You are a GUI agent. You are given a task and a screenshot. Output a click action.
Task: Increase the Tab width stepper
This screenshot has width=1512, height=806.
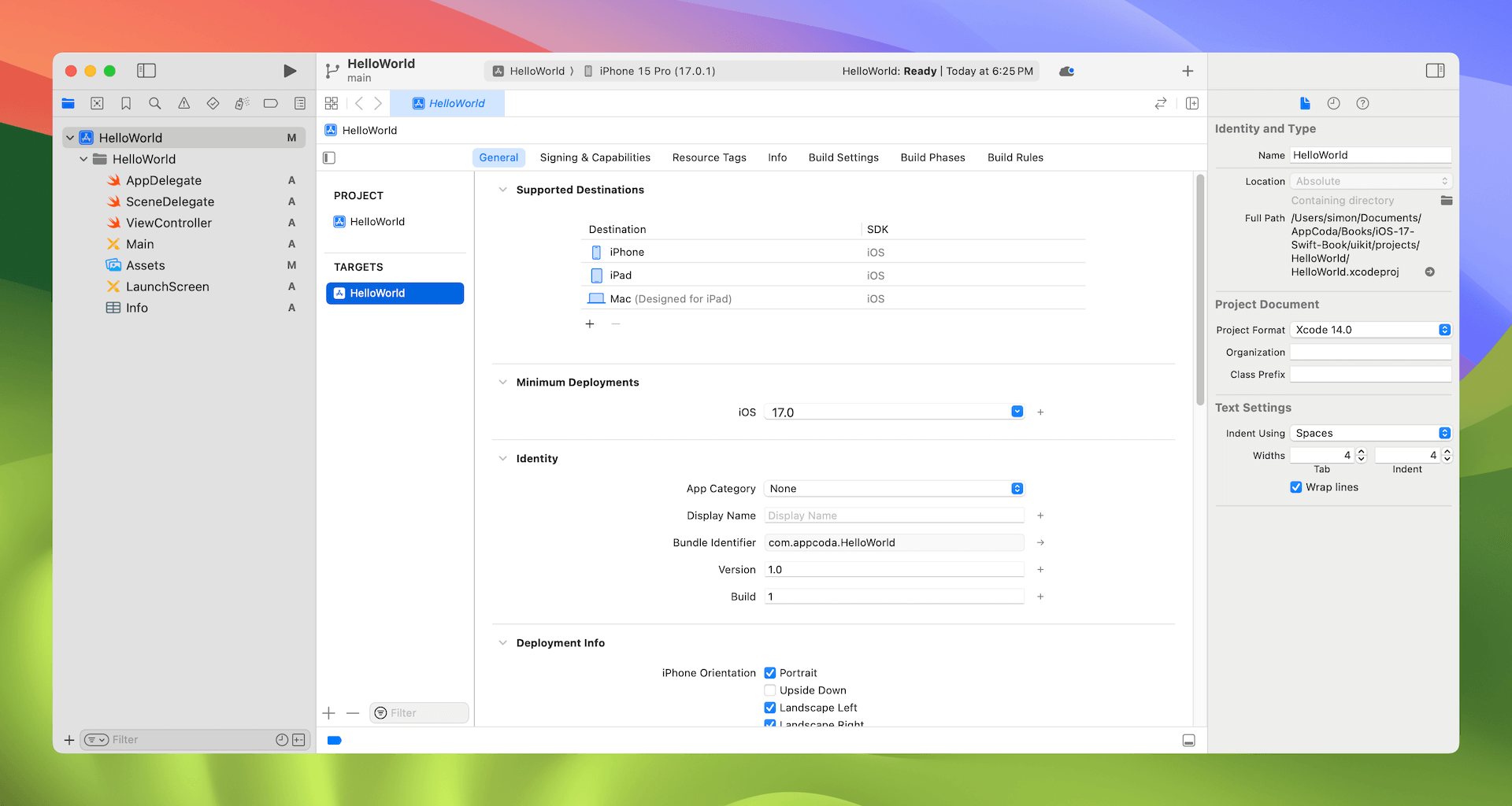1362,452
